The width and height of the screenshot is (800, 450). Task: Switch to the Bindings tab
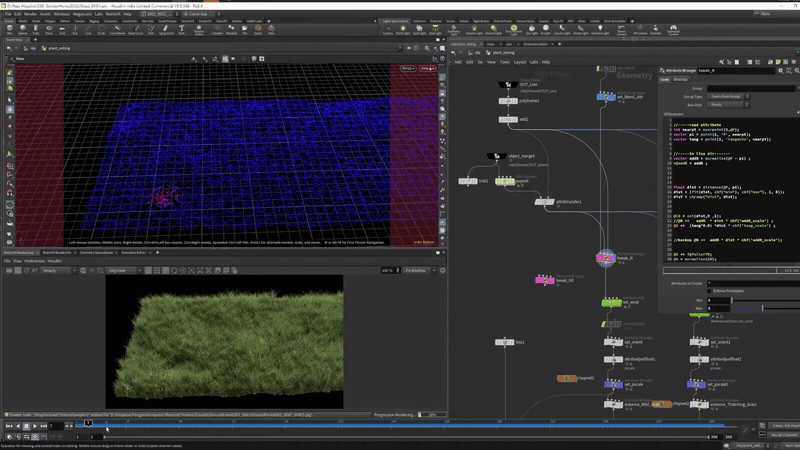click(679, 79)
